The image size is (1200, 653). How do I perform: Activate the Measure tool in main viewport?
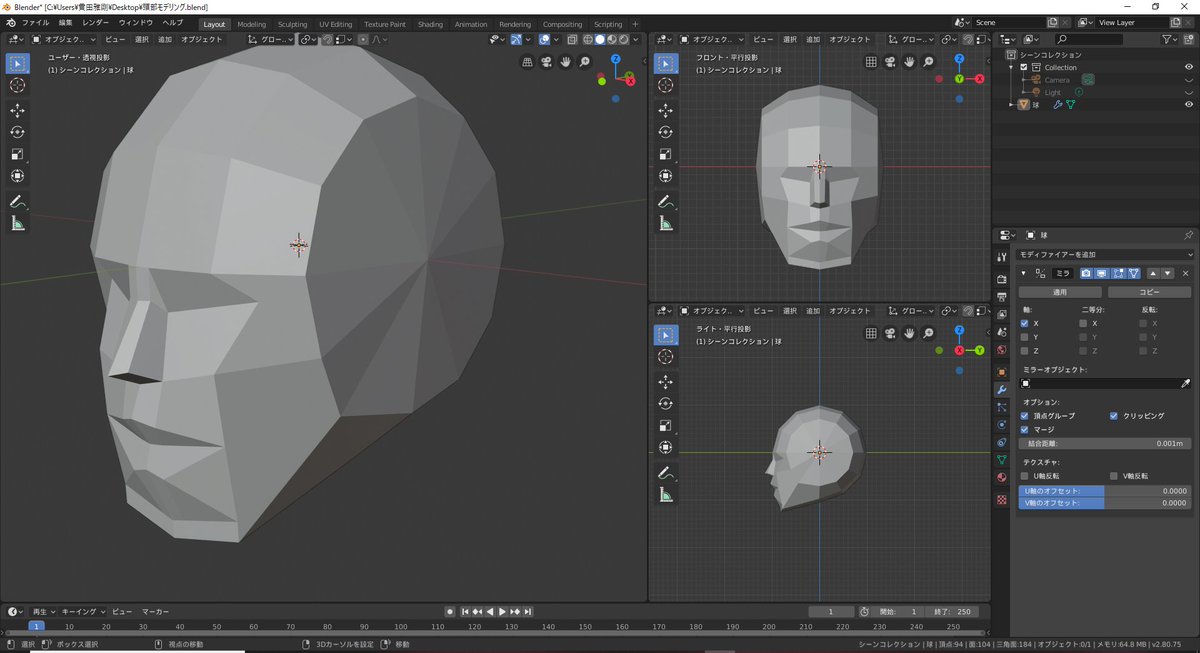click(17, 224)
